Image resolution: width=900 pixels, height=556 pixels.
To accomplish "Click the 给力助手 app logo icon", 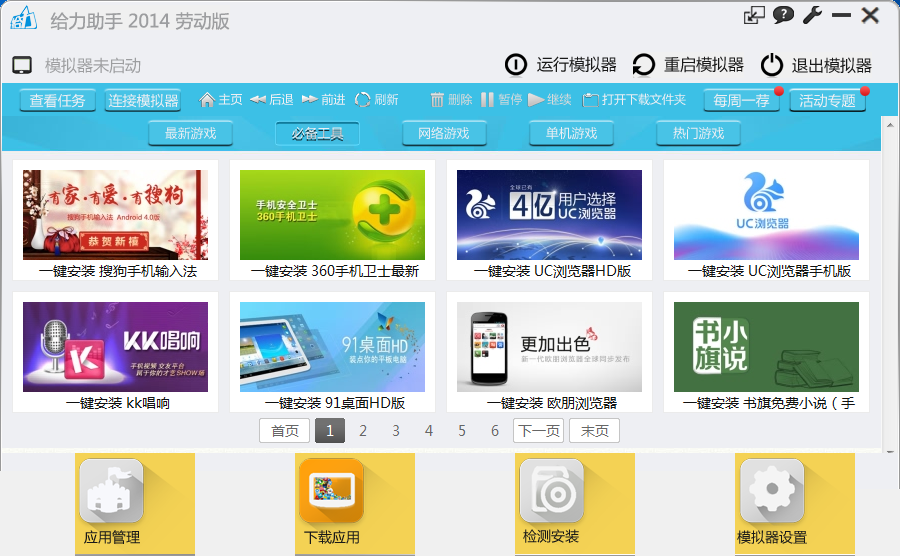I will point(24,18).
